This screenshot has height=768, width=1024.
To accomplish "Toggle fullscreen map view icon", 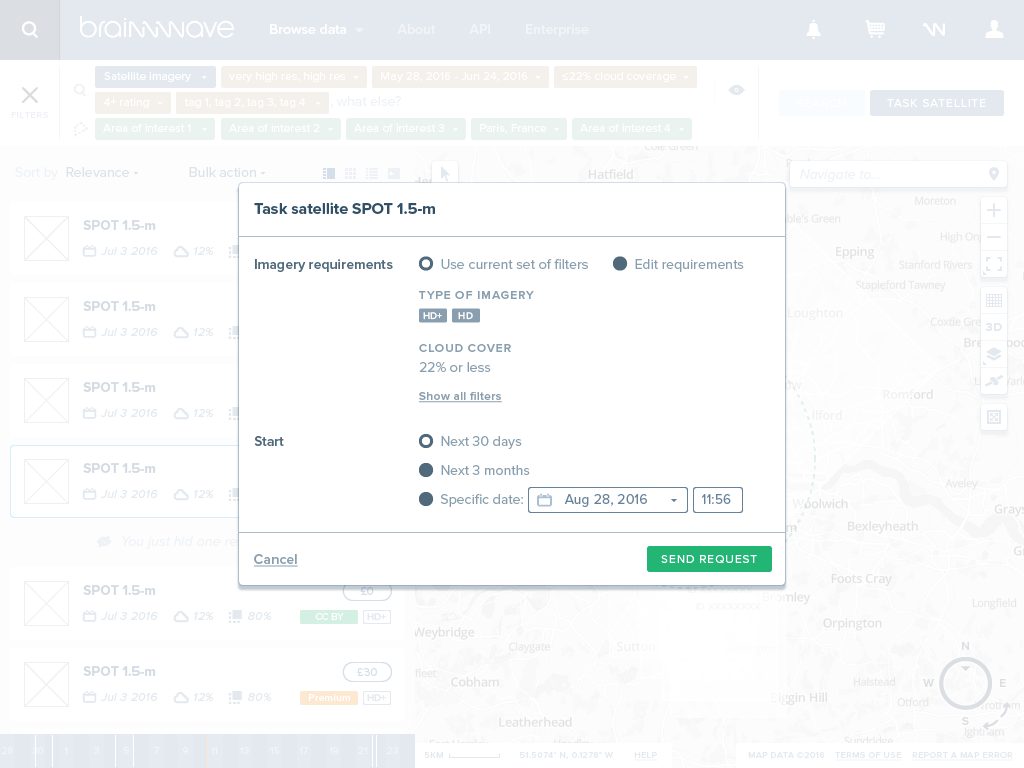I will [994, 264].
